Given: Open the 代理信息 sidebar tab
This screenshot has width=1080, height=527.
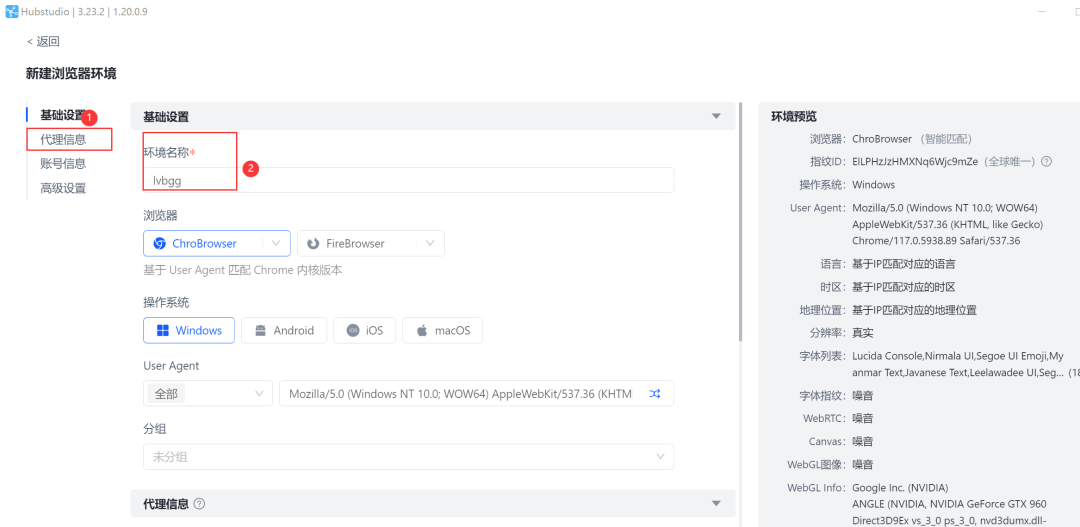Looking at the screenshot, I should coord(63,140).
